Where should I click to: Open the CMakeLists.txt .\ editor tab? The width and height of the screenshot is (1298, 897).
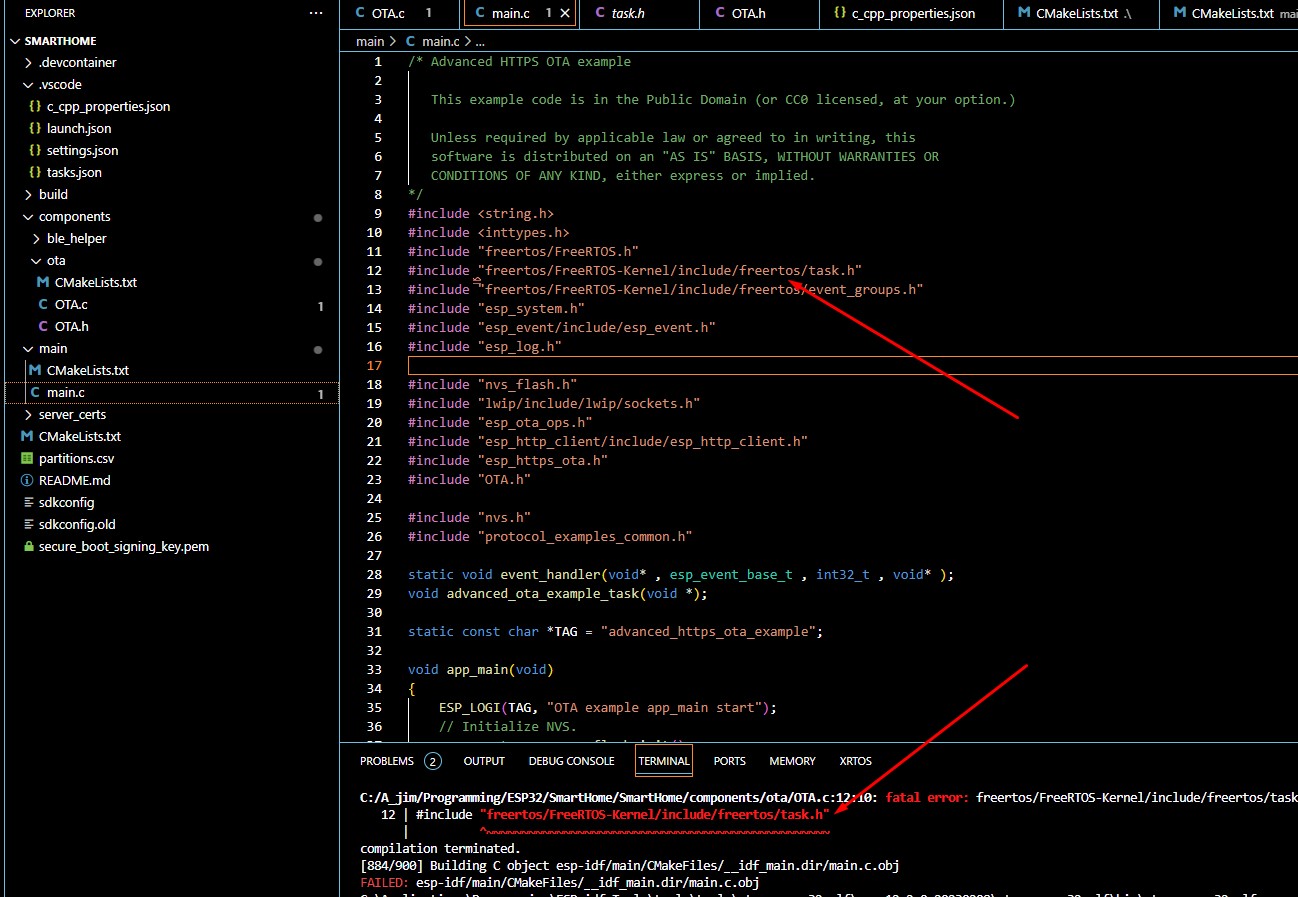tap(1080, 13)
